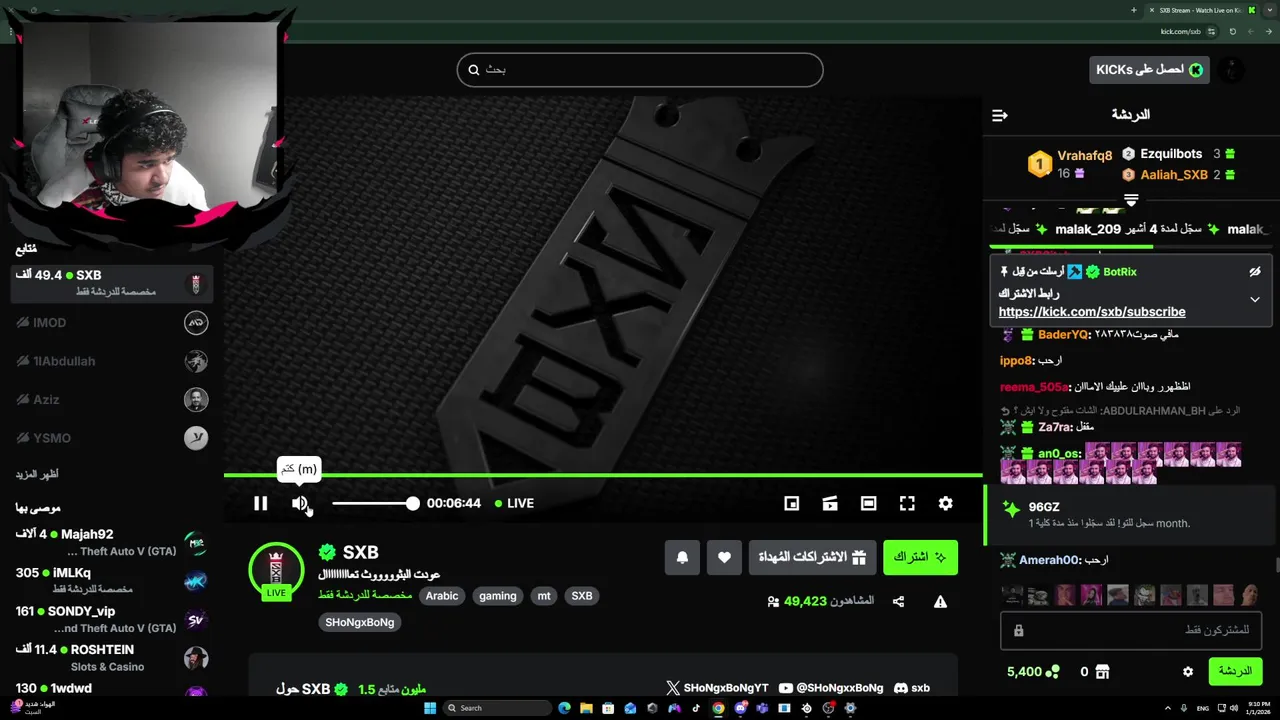This screenshot has height=720, width=1280.
Task: Share the stream with the share icon
Action: pyautogui.click(x=898, y=601)
